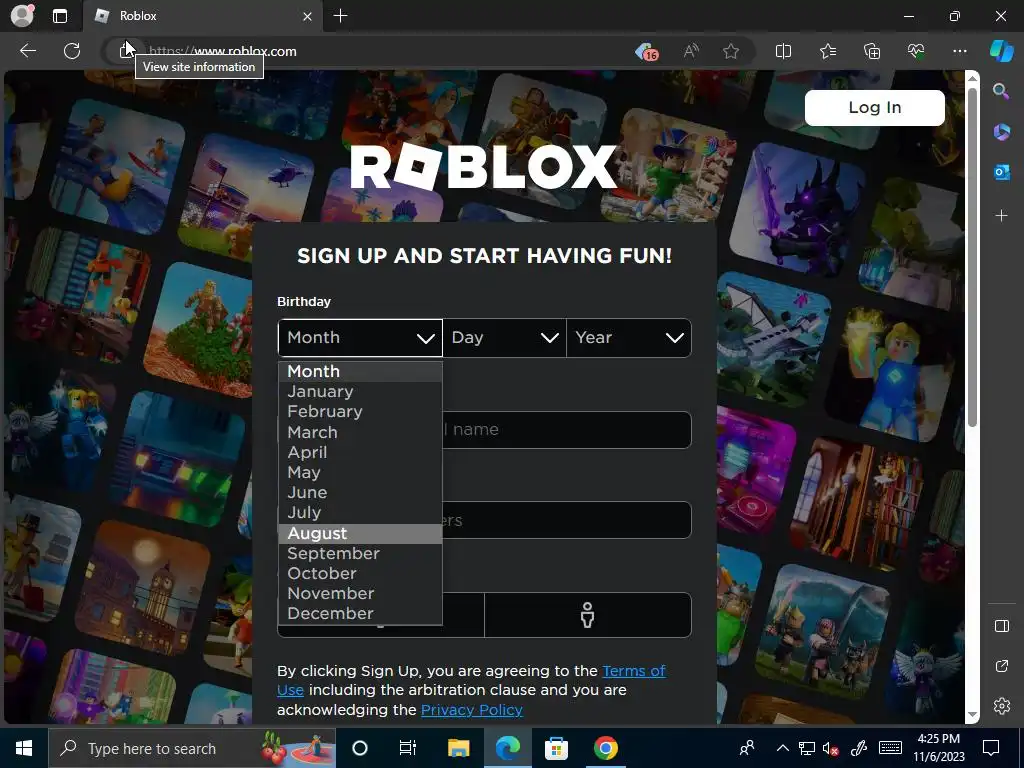Open Task View on the taskbar
Viewport: 1024px width, 768px height.
coord(408,748)
